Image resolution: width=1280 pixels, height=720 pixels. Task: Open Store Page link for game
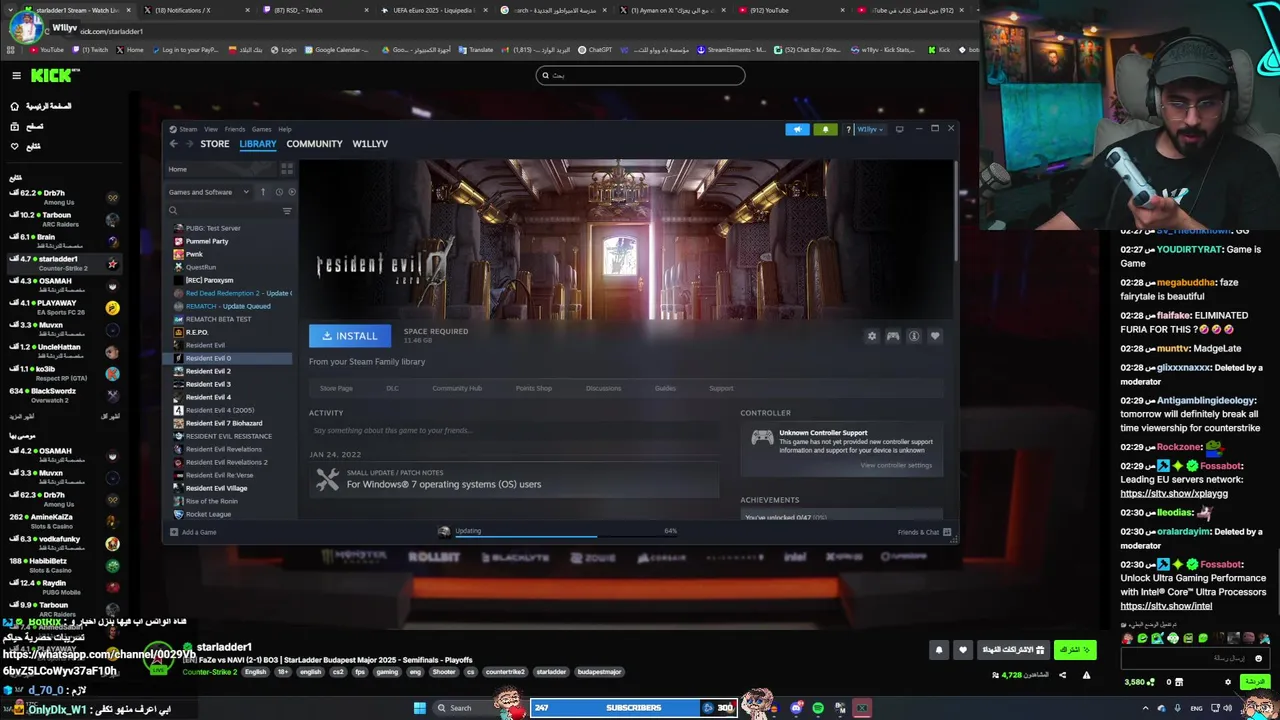click(336, 388)
